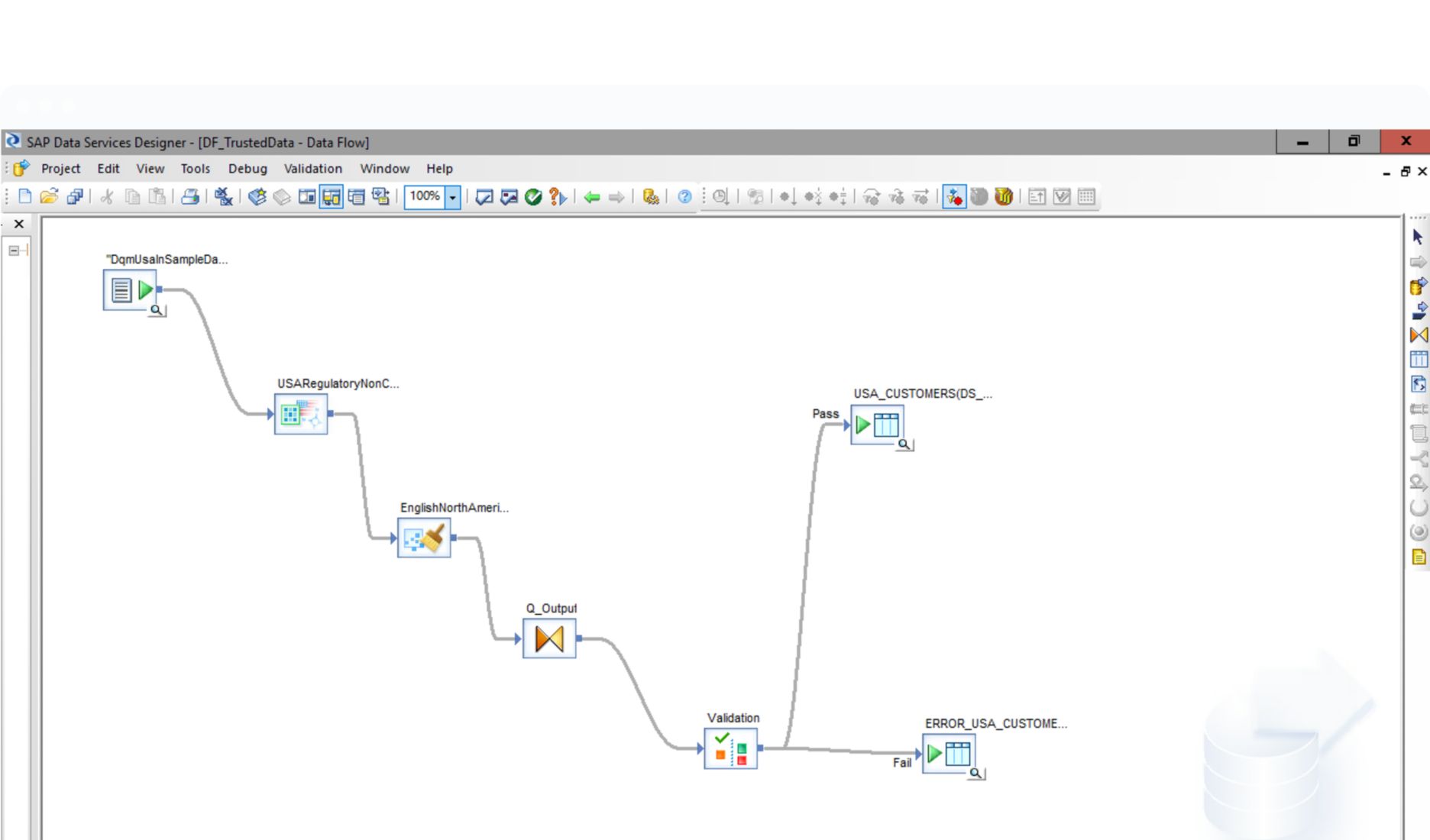Open the Debug menu
Viewport: 1430px width, 840px height.
[247, 169]
